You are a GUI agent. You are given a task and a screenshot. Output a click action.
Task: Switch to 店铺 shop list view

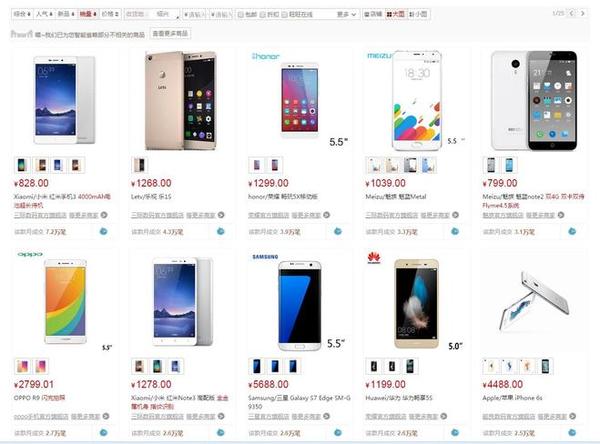coord(373,14)
